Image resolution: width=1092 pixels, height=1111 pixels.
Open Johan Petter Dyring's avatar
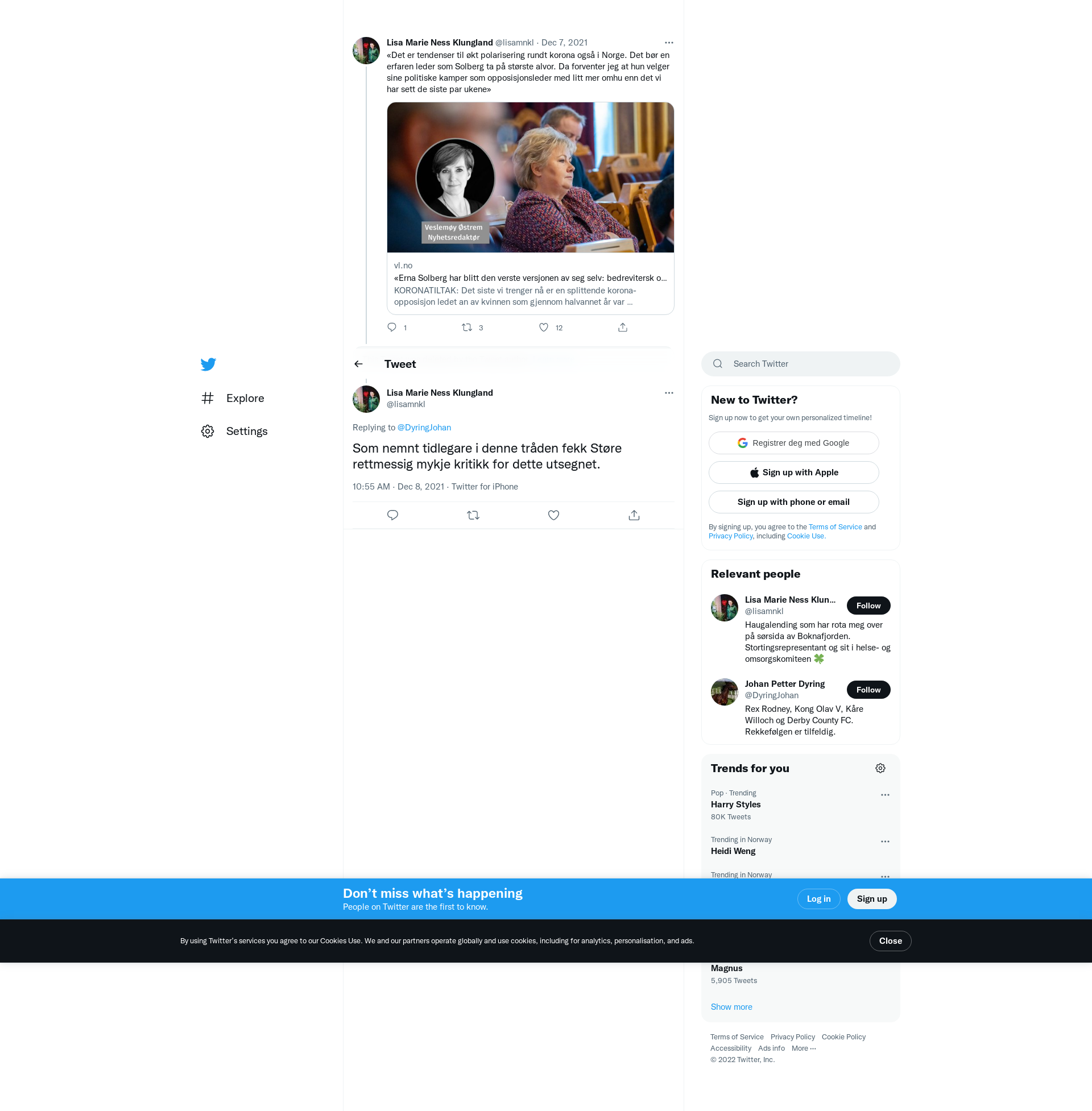click(725, 693)
